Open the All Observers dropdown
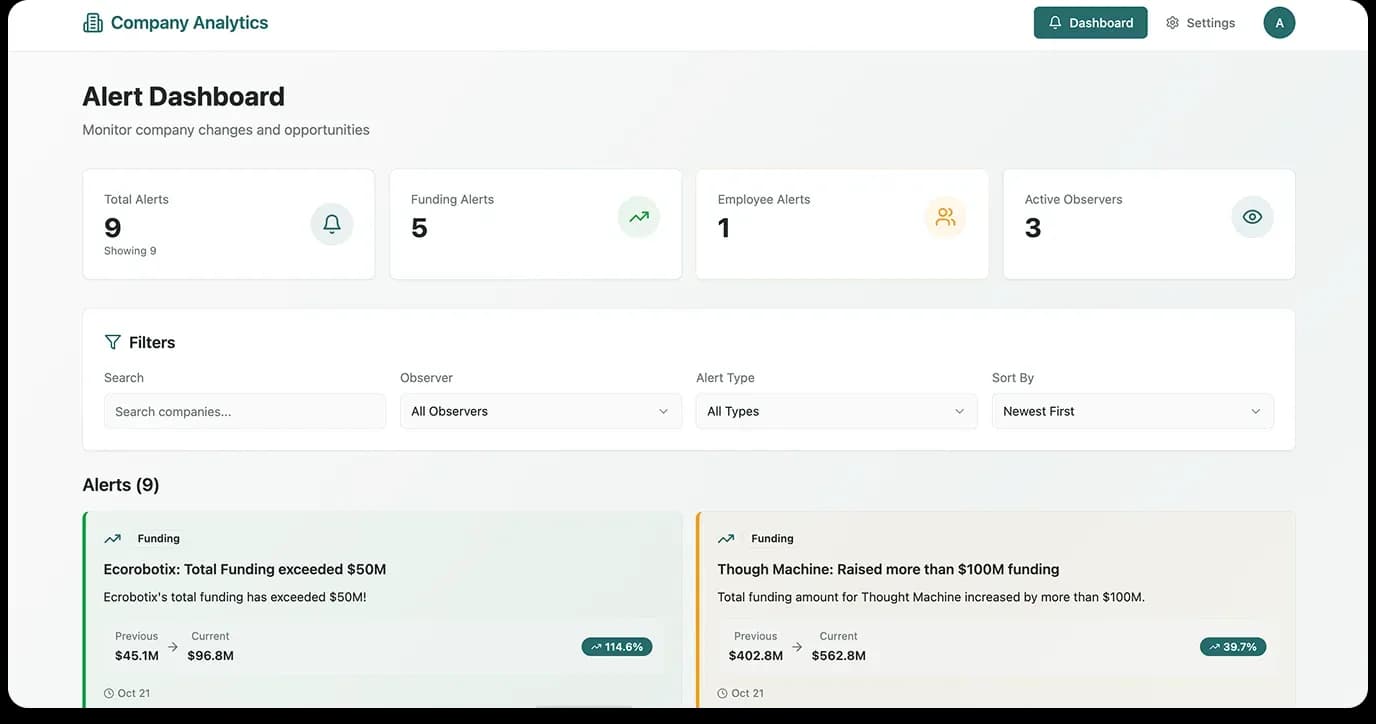 point(540,411)
